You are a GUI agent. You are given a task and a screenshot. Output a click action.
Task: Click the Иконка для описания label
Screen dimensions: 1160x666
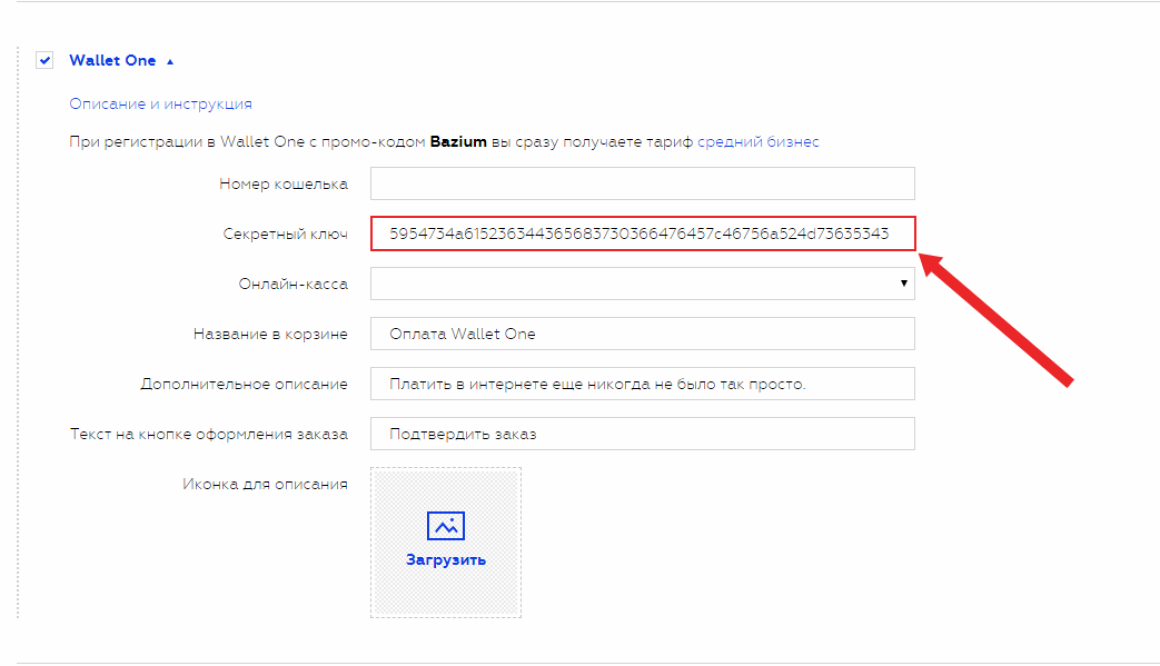[265, 484]
